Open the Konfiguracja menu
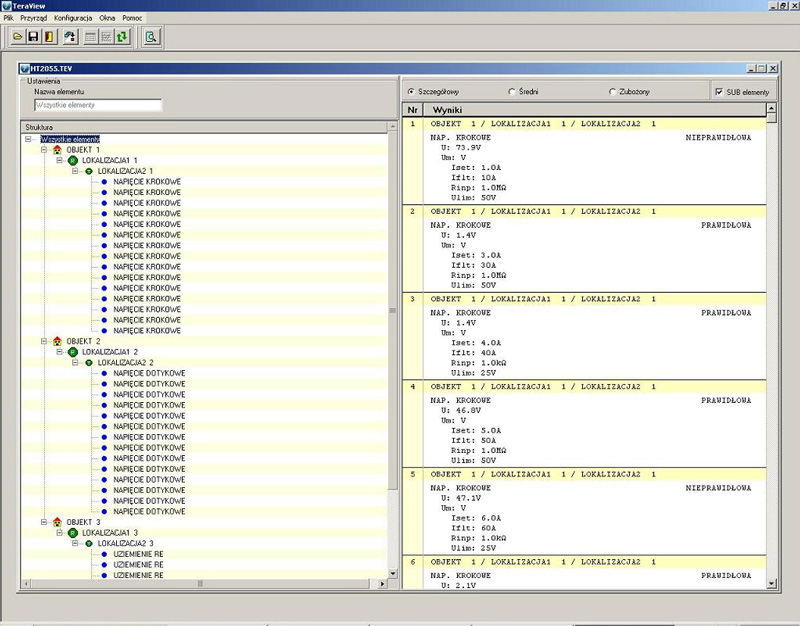 [73, 18]
